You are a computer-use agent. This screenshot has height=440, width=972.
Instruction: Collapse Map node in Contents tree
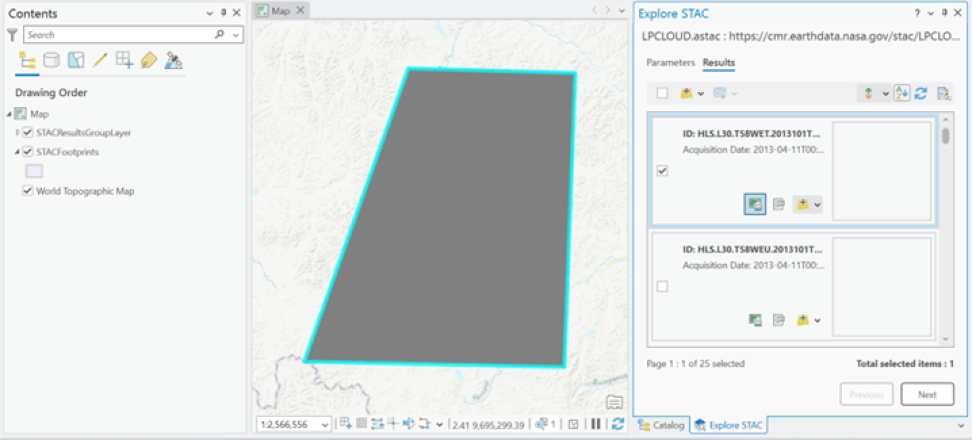pos(9,114)
